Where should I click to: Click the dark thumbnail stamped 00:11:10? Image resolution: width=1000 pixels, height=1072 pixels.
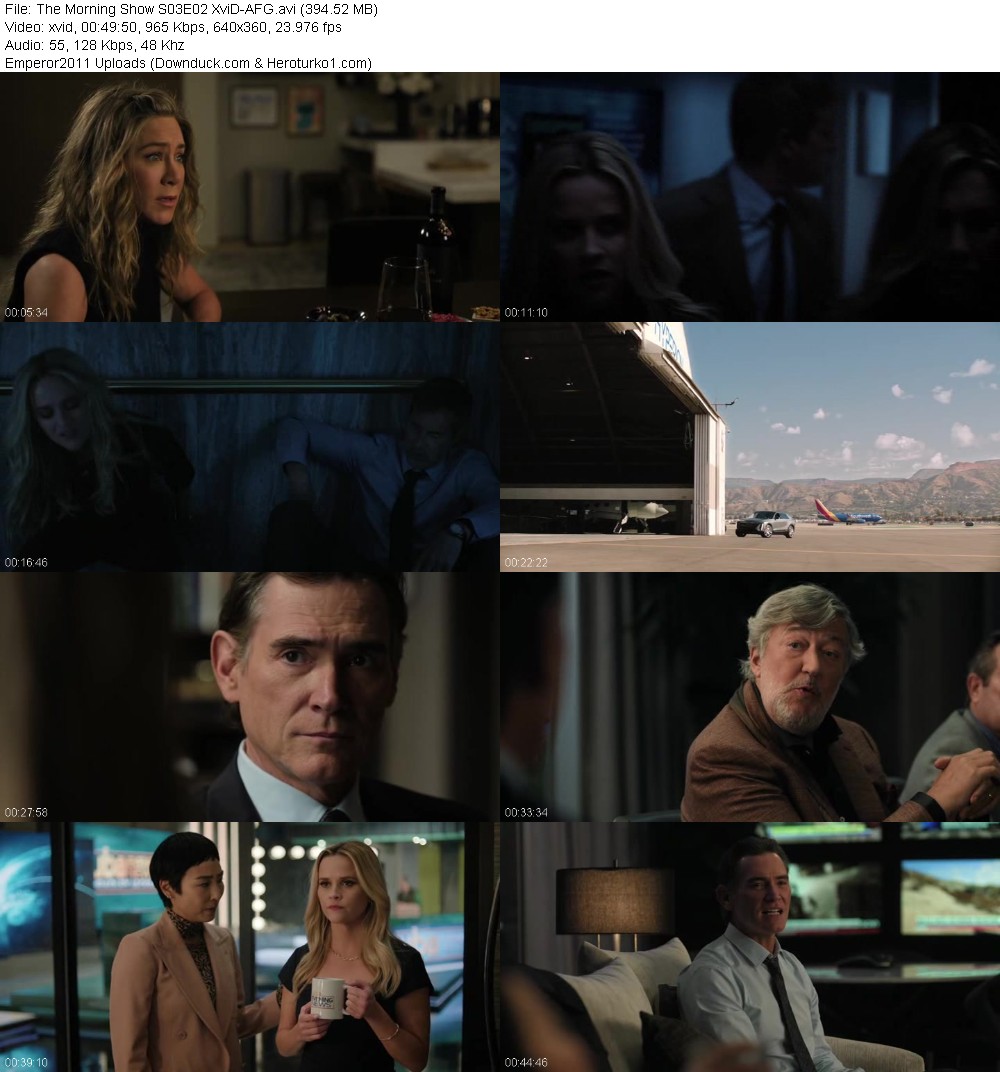[750, 197]
